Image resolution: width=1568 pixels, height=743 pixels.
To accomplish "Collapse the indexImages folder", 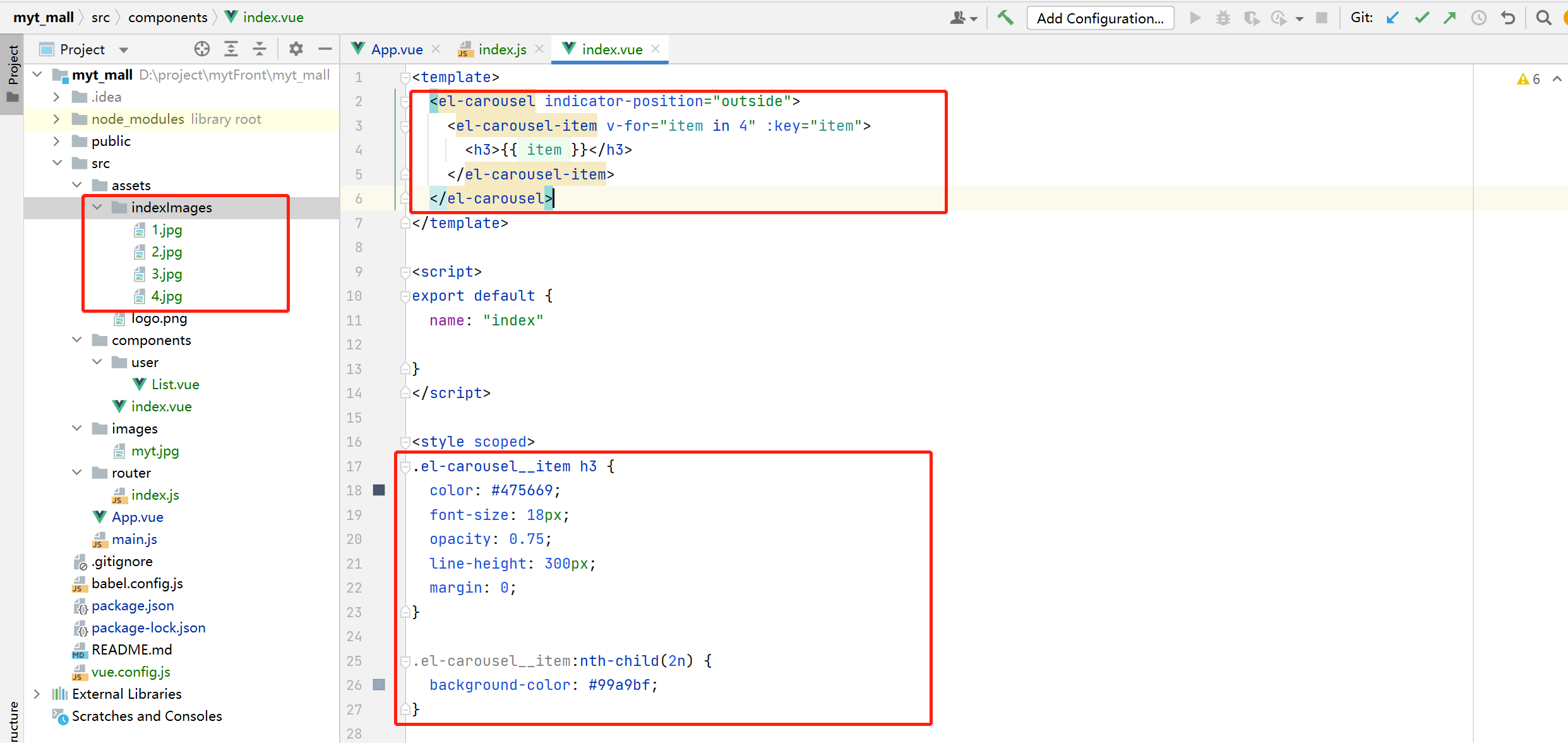I will coord(97,207).
